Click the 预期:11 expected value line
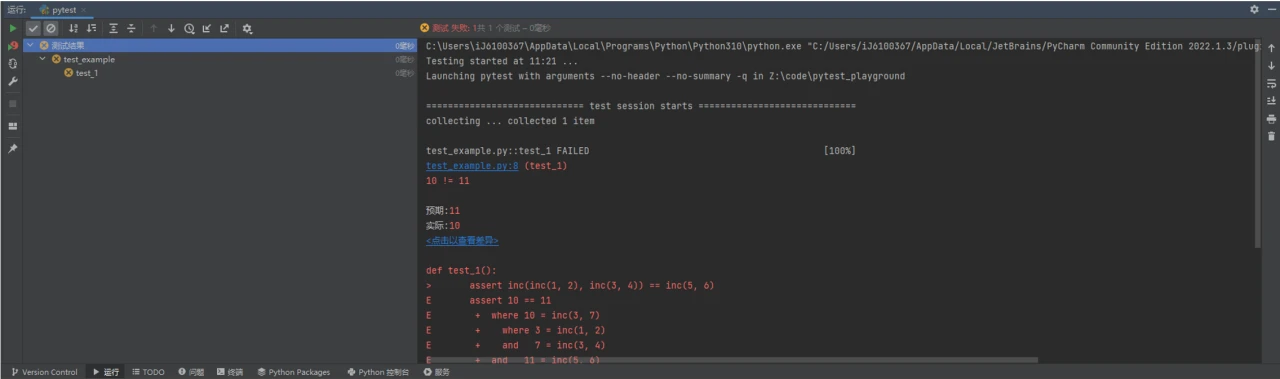This screenshot has width=1280, height=379. tap(443, 211)
